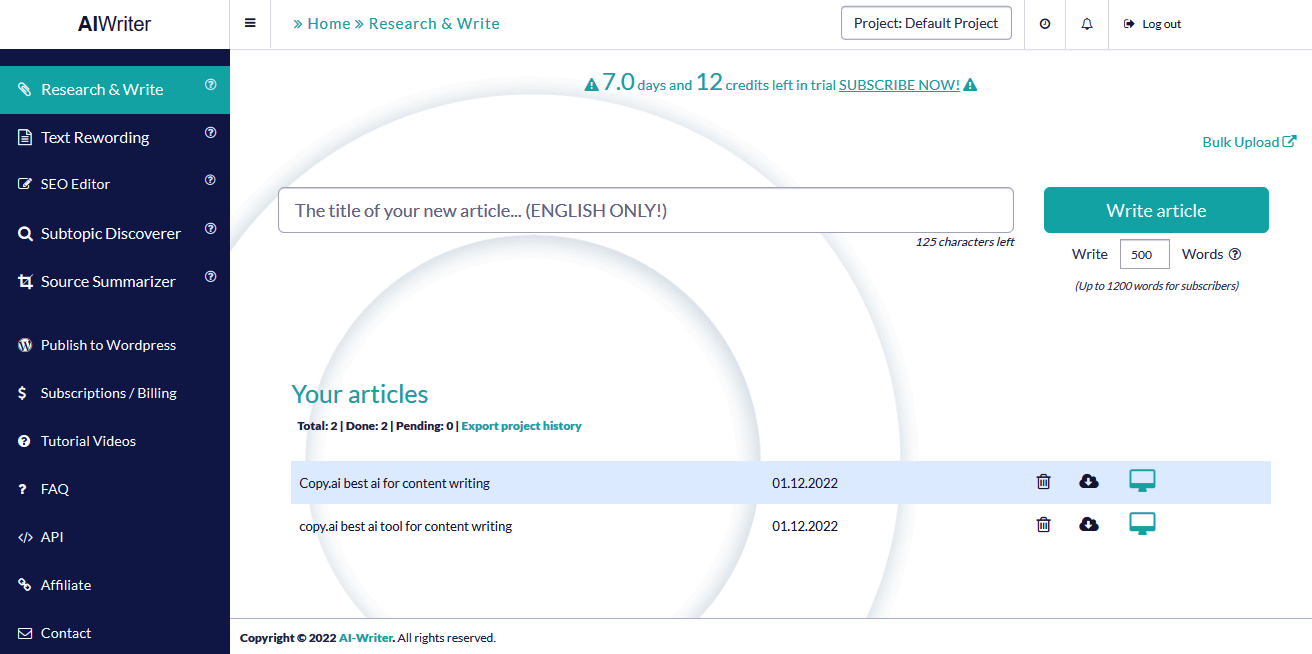Click help icon beside Source Summarizer
Screen dimensions: 1312x654
click(x=211, y=276)
